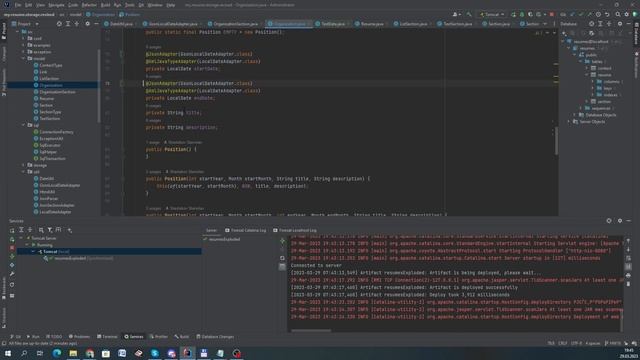Select SqlHelper in the Project tree

48,152
